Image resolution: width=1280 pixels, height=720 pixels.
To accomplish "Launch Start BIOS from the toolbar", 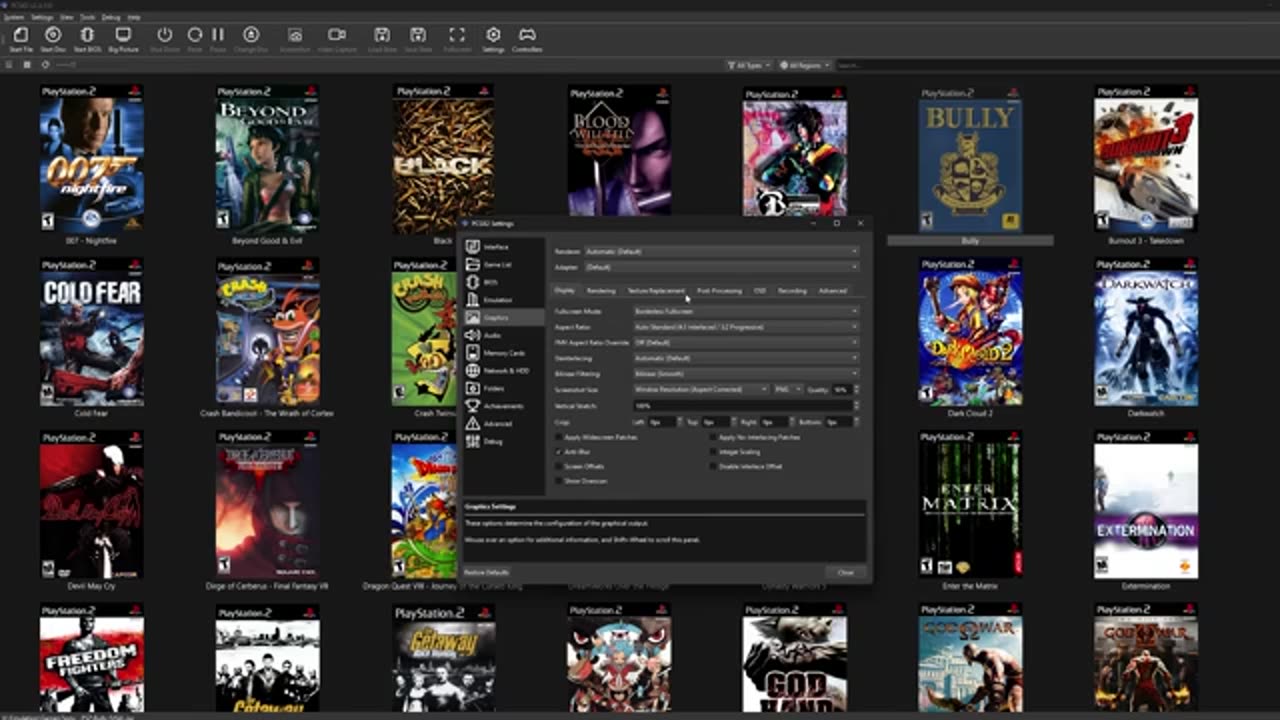I will pyautogui.click(x=87, y=39).
